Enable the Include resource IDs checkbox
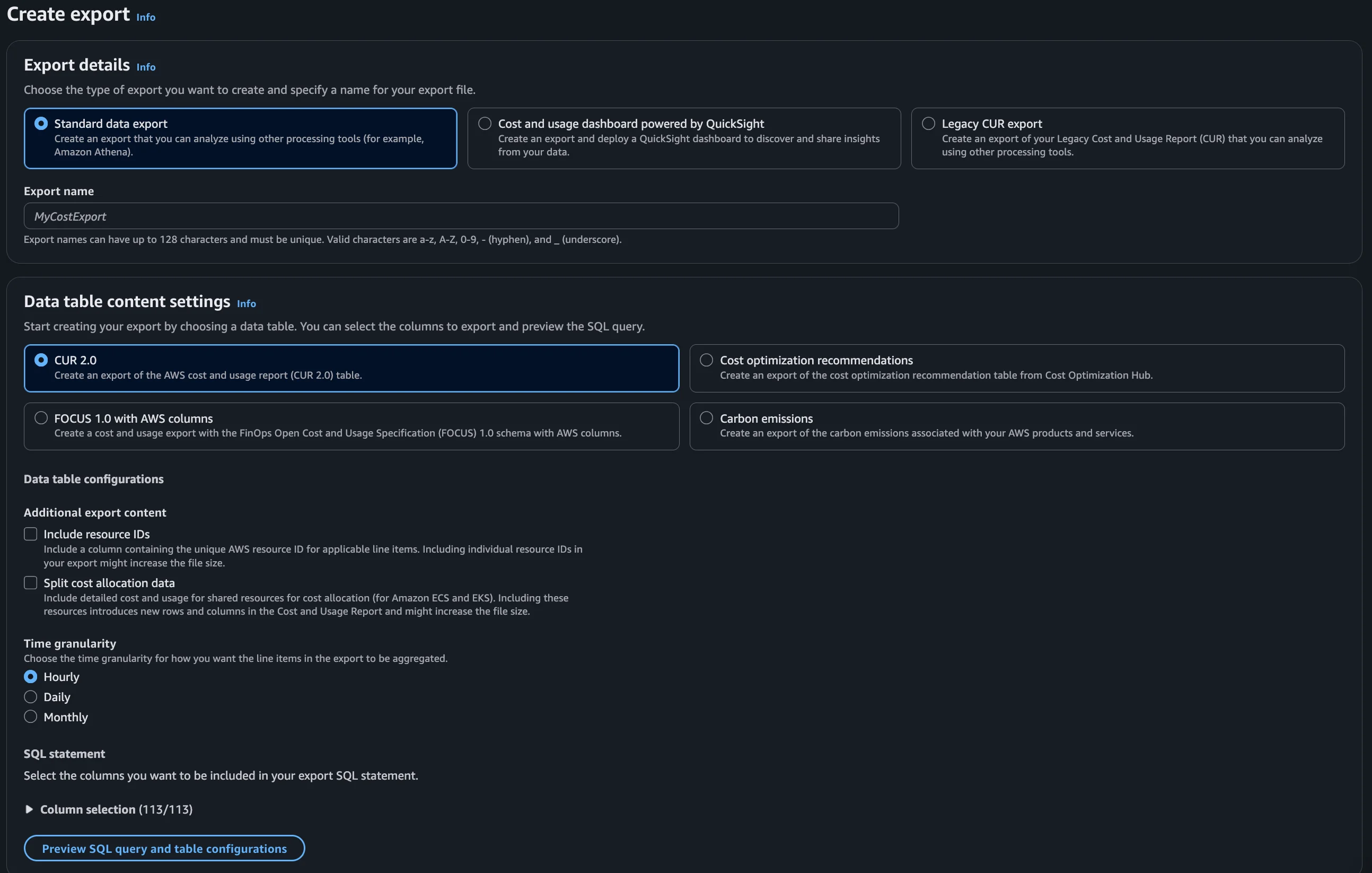Screen dimensions: 1372x873 click(x=31, y=534)
